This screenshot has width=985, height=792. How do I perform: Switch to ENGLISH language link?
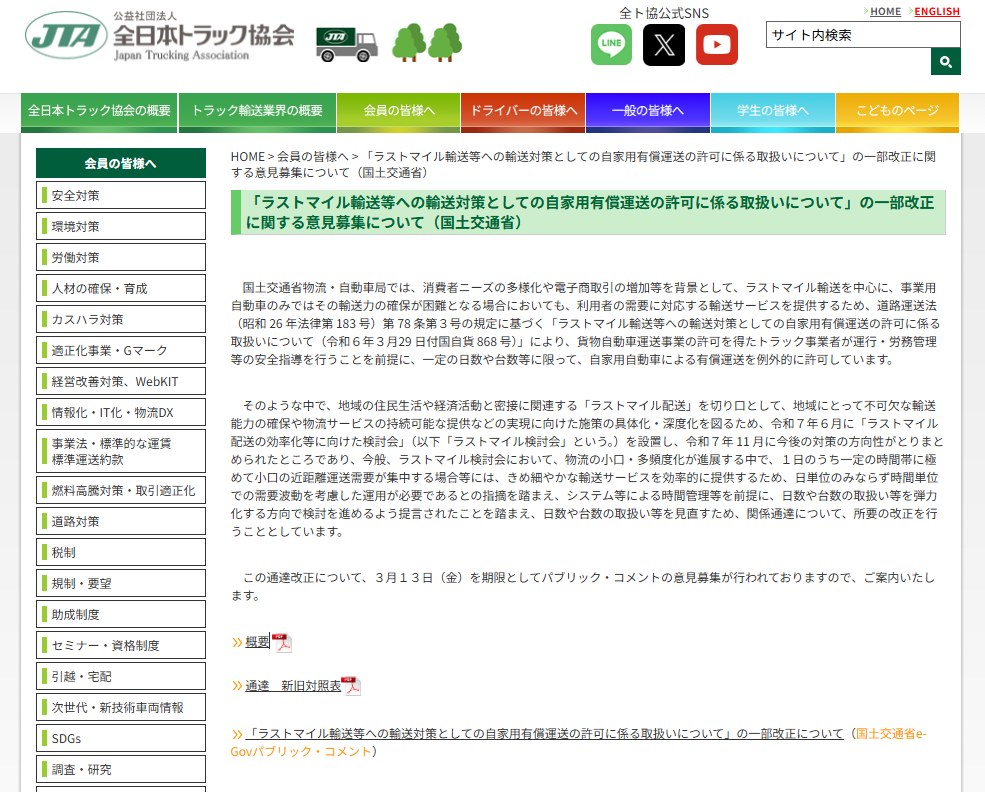pos(936,12)
